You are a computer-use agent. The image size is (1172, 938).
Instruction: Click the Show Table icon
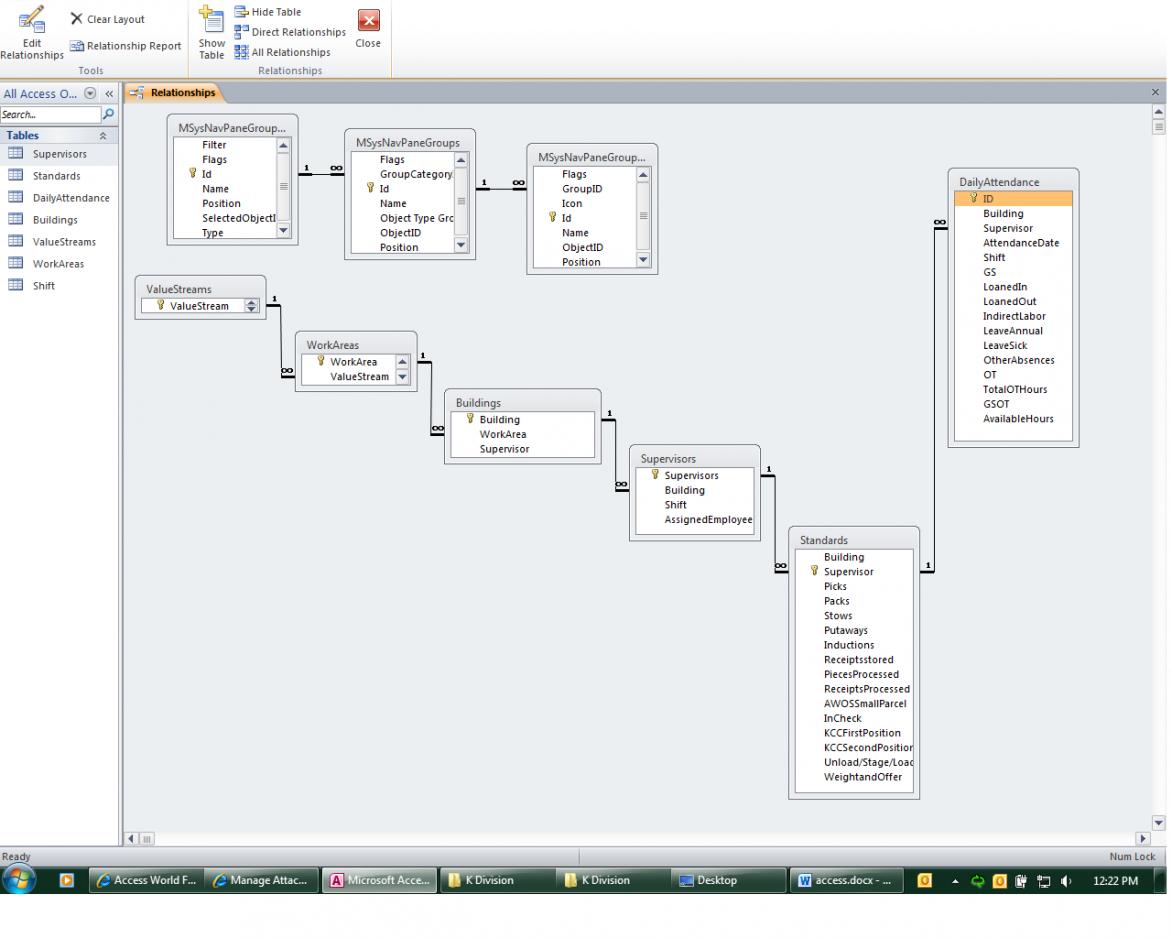tap(211, 32)
